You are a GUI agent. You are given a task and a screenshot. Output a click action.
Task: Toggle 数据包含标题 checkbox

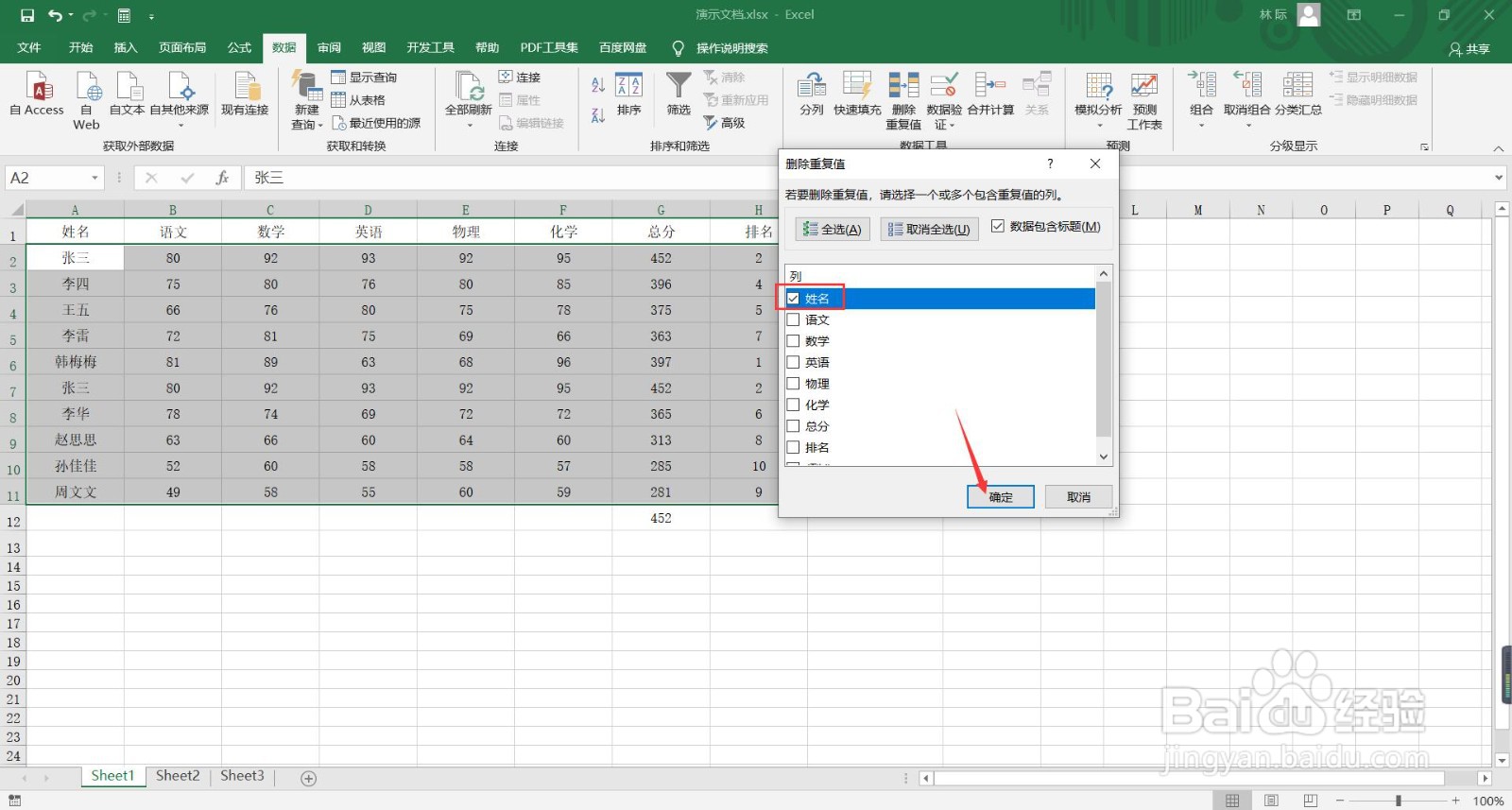click(998, 226)
